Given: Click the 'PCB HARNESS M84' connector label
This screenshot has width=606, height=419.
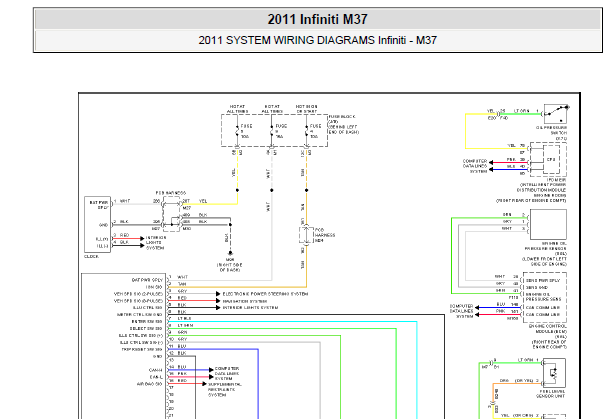Looking at the screenshot, I should 325,235.
